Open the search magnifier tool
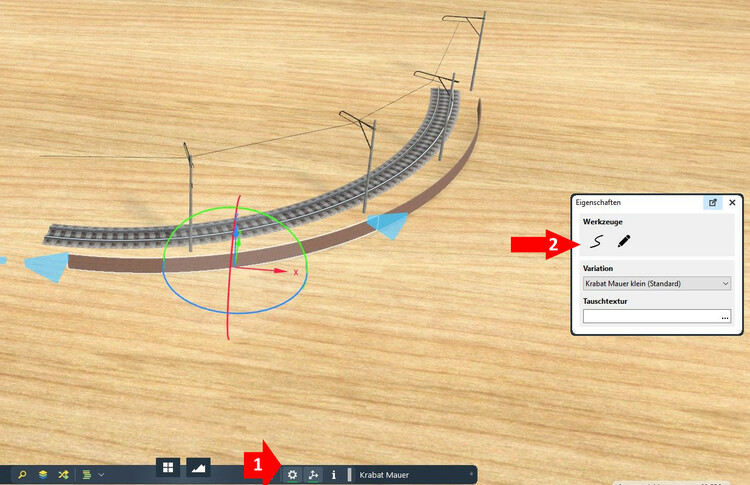 pyautogui.click(x=22, y=474)
